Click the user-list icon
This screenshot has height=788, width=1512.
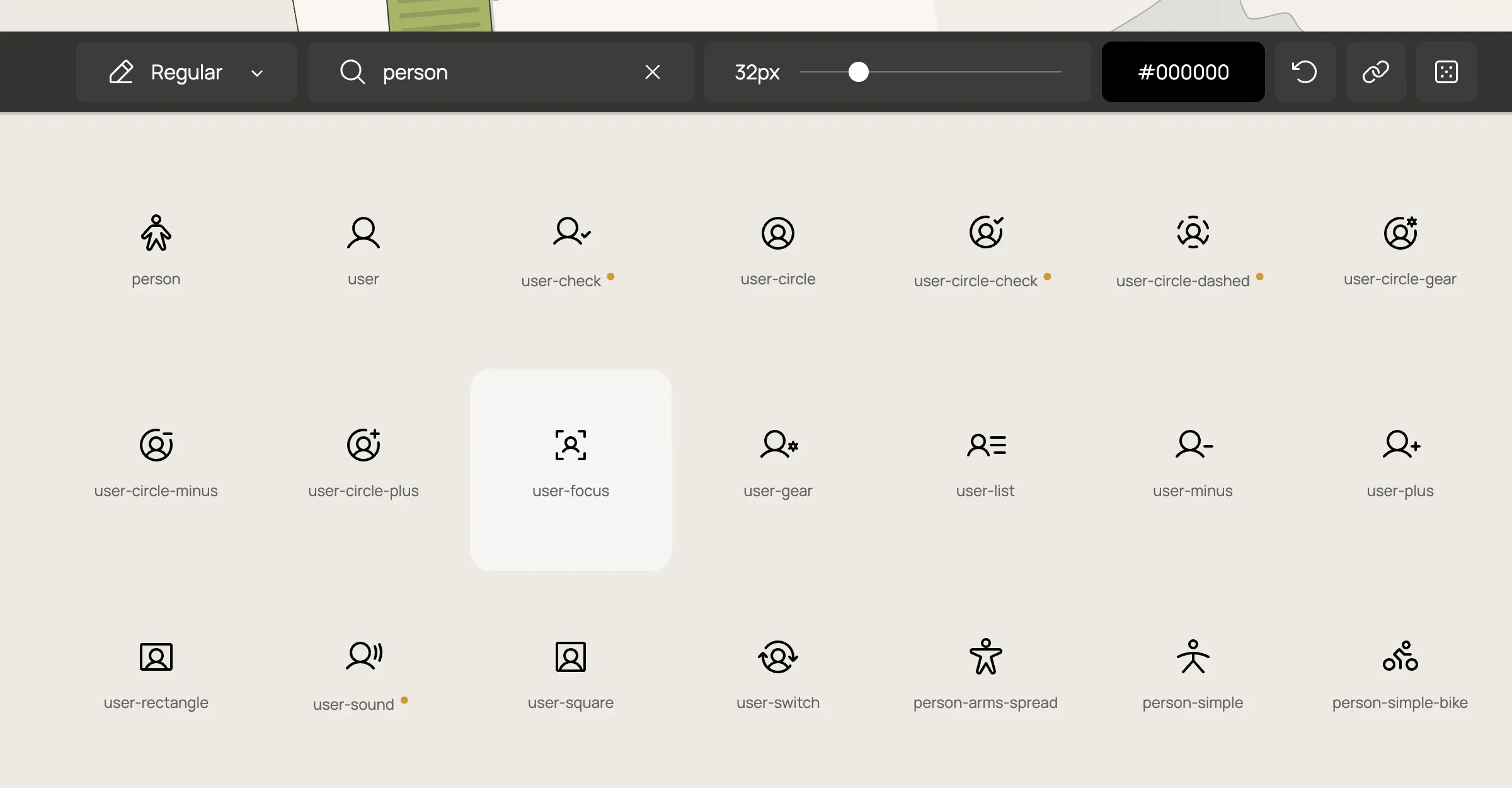pos(986,445)
